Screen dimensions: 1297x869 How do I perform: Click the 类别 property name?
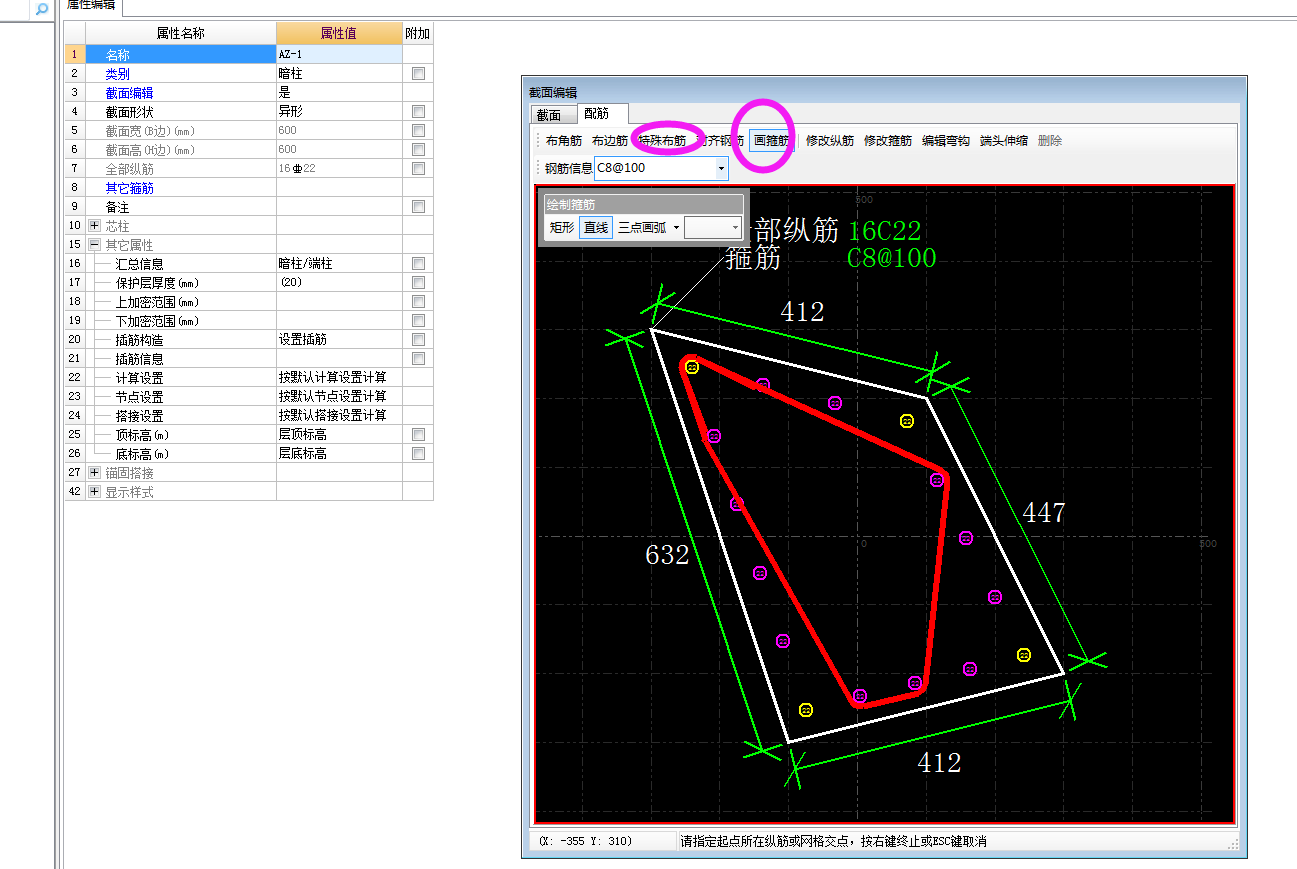pos(117,73)
